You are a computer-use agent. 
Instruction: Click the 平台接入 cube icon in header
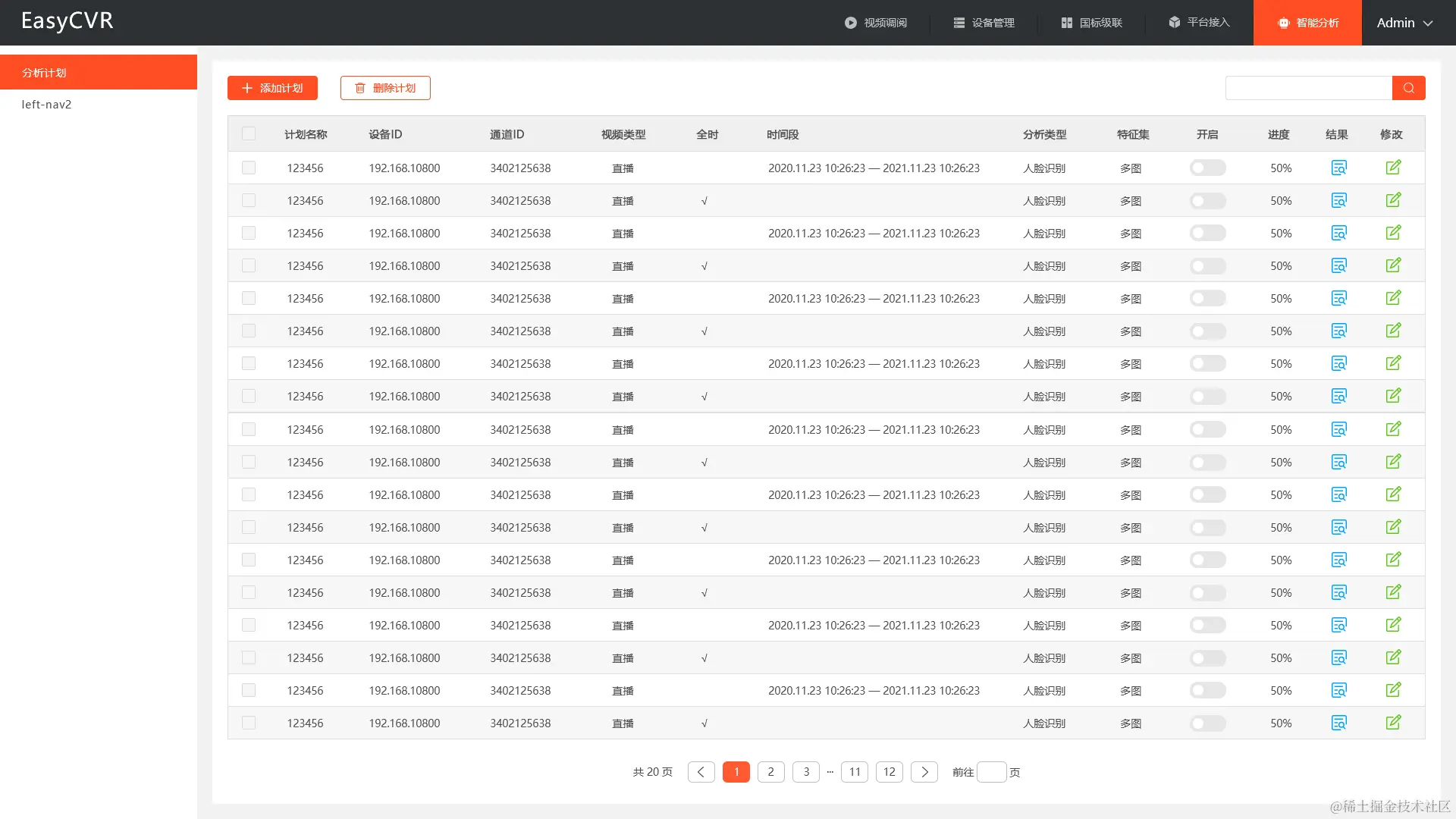click(x=1174, y=22)
